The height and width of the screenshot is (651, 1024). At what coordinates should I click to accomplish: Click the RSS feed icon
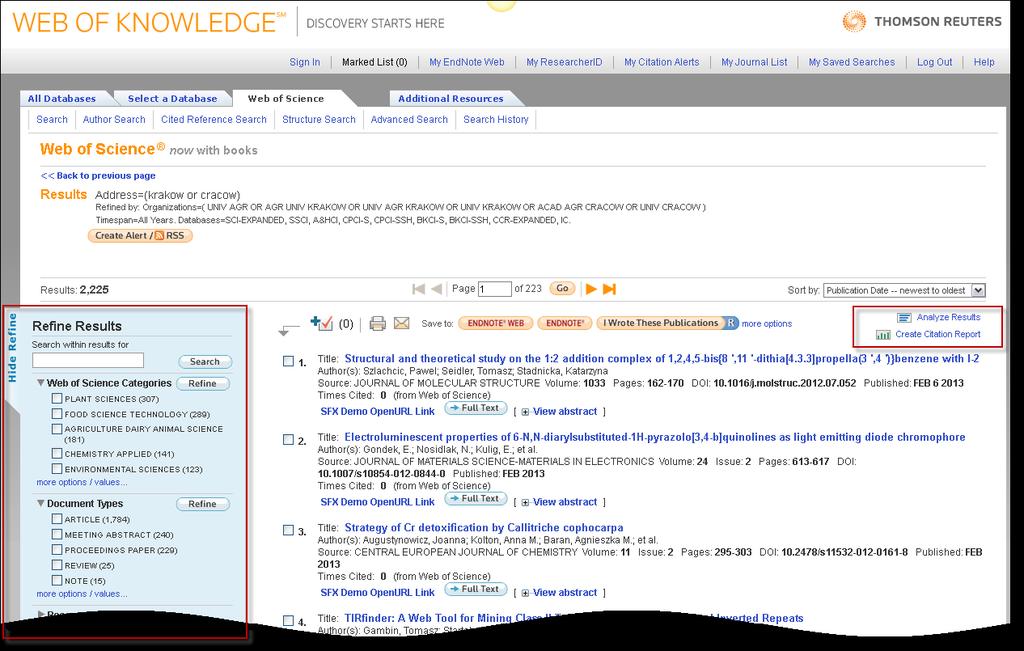tap(159, 235)
